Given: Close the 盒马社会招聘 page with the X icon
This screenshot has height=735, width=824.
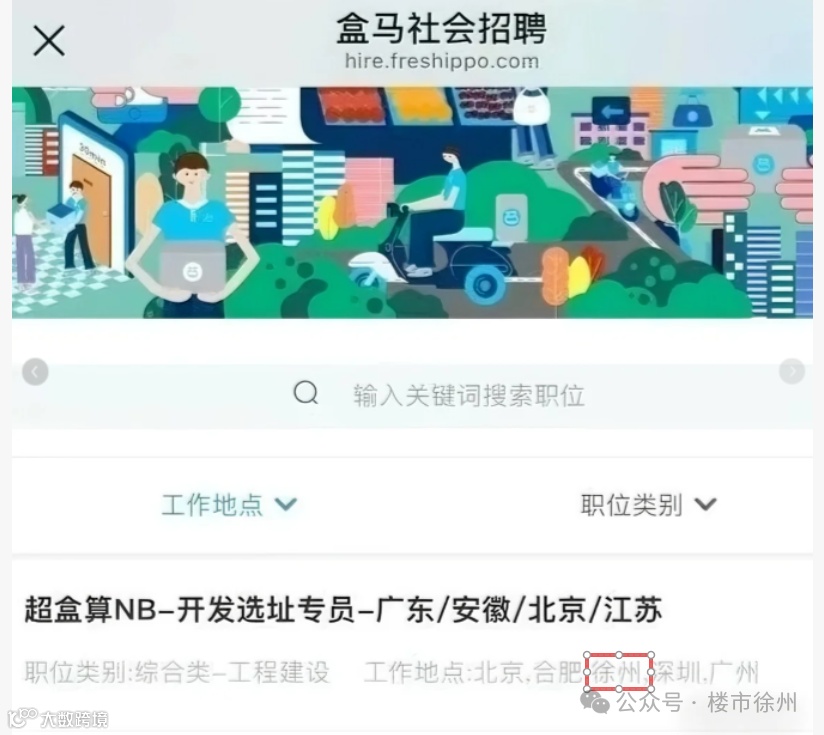Looking at the screenshot, I should (49, 40).
